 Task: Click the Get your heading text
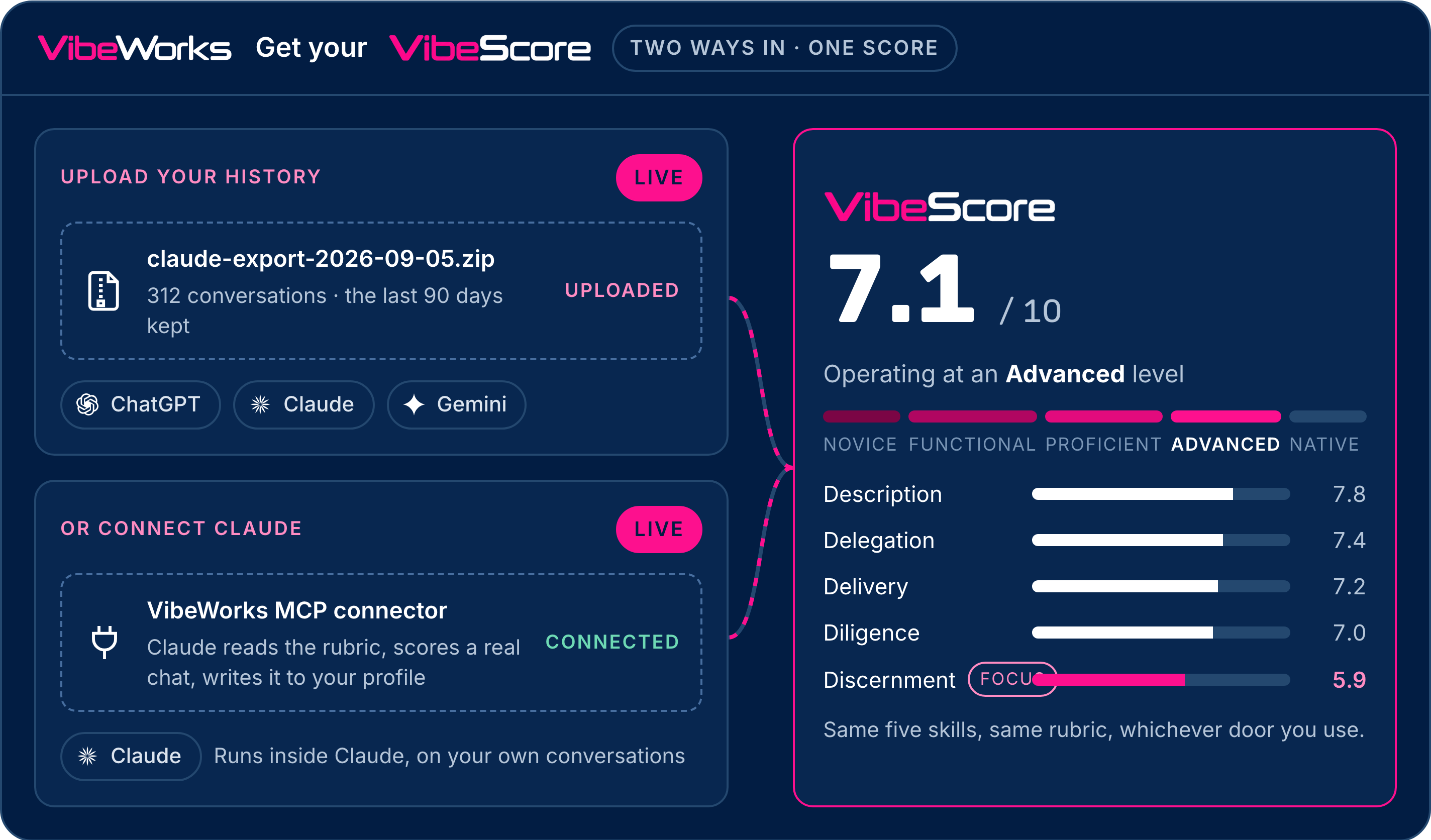[x=311, y=48]
